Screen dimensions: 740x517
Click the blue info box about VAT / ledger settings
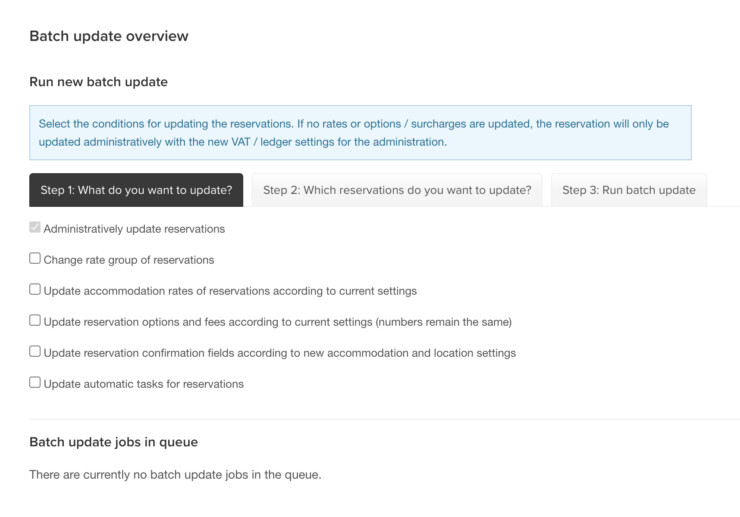pyautogui.click(x=359, y=133)
